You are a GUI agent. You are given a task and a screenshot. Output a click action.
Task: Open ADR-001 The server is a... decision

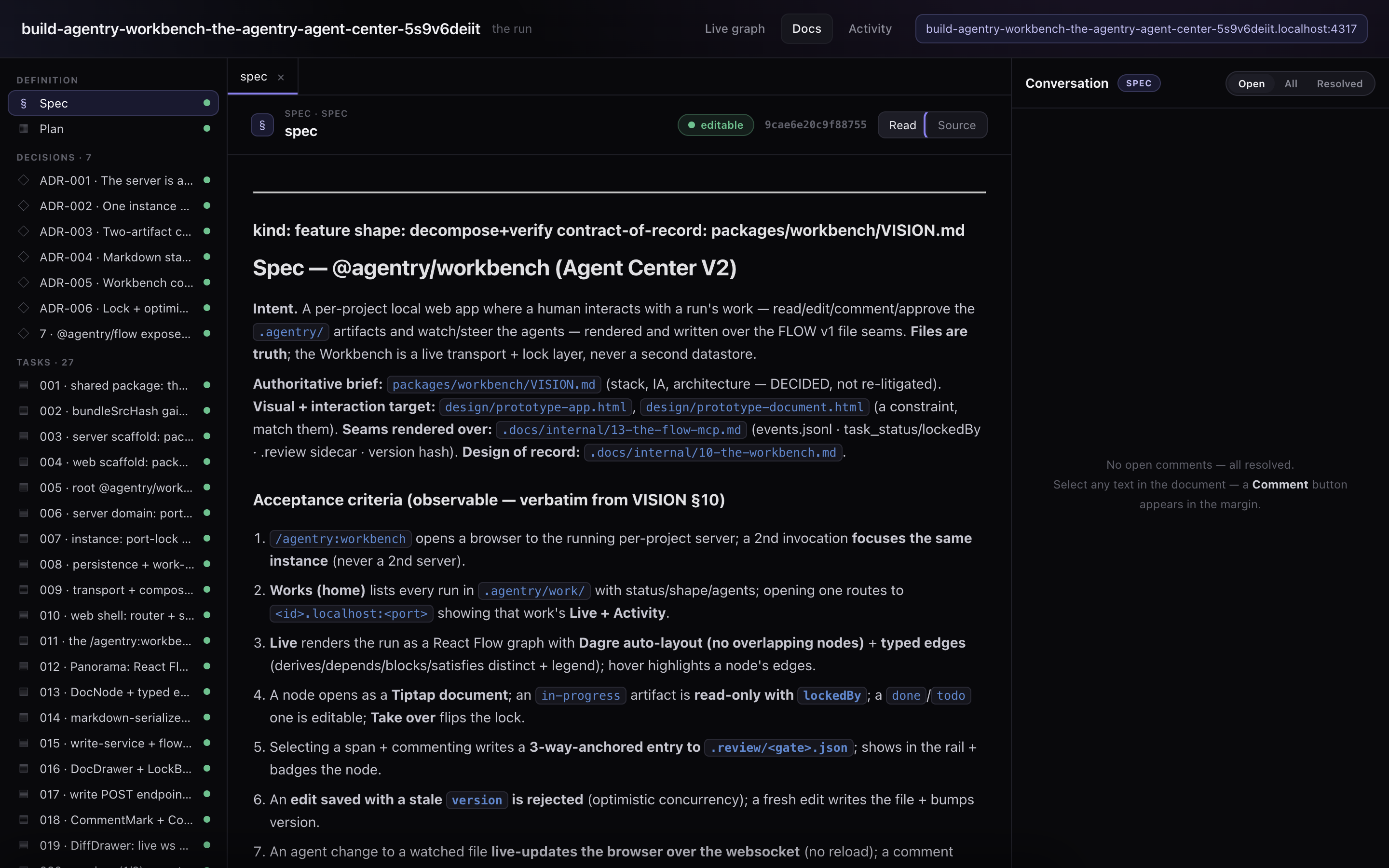coord(113,180)
